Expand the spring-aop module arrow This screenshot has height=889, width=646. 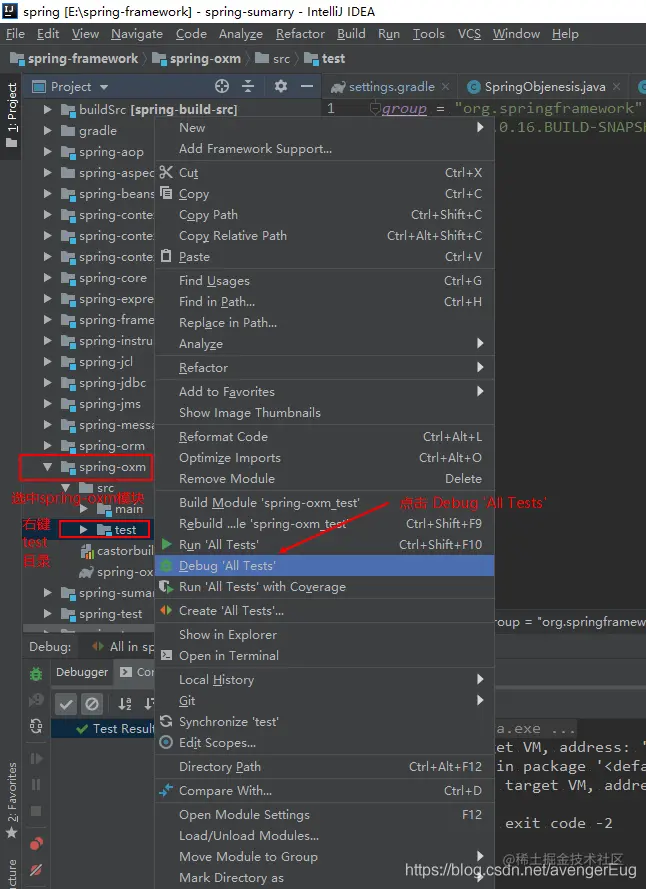pos(48,152)
